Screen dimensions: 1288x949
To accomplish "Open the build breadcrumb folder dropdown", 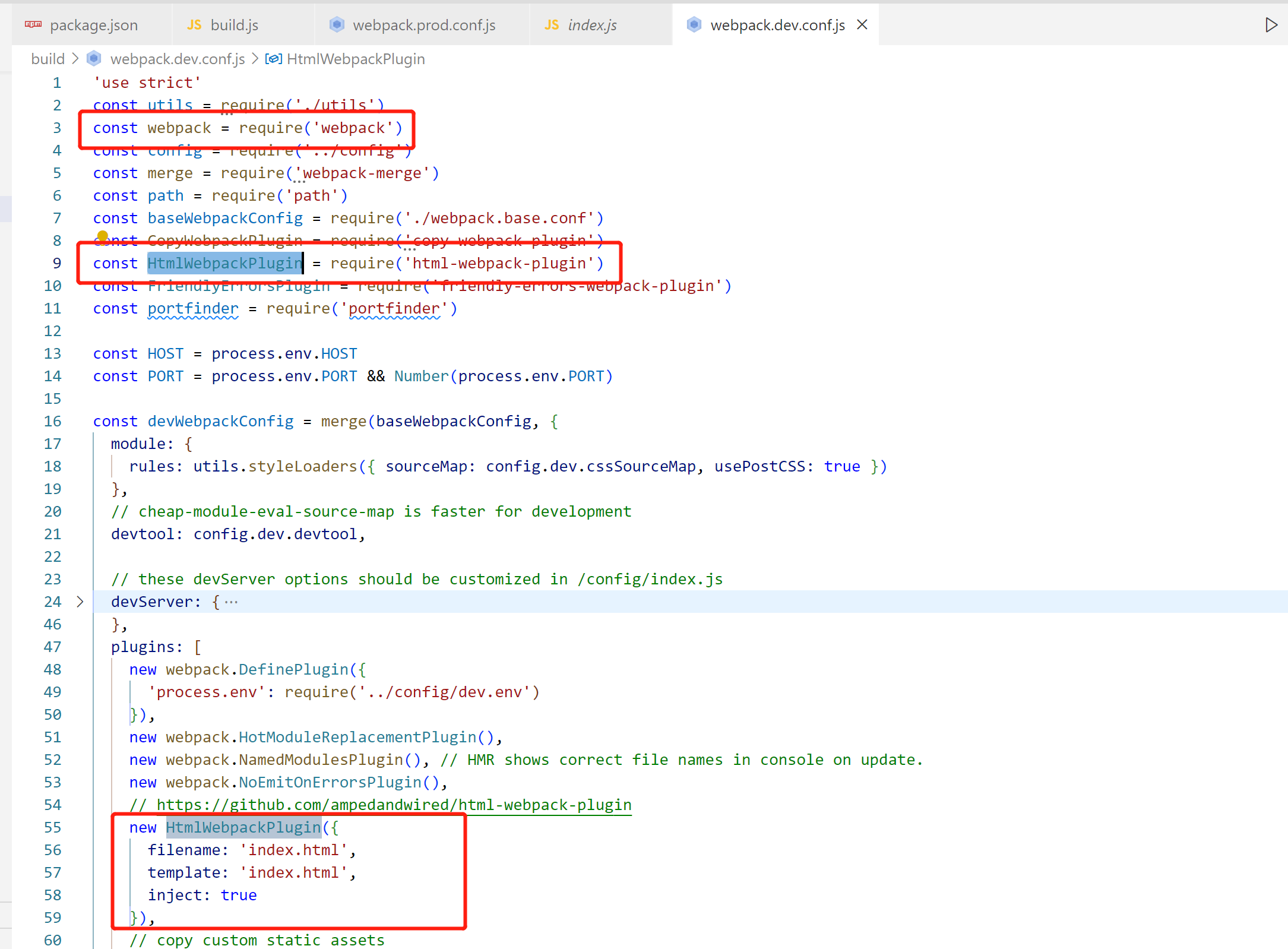I will tap(48, 59).
